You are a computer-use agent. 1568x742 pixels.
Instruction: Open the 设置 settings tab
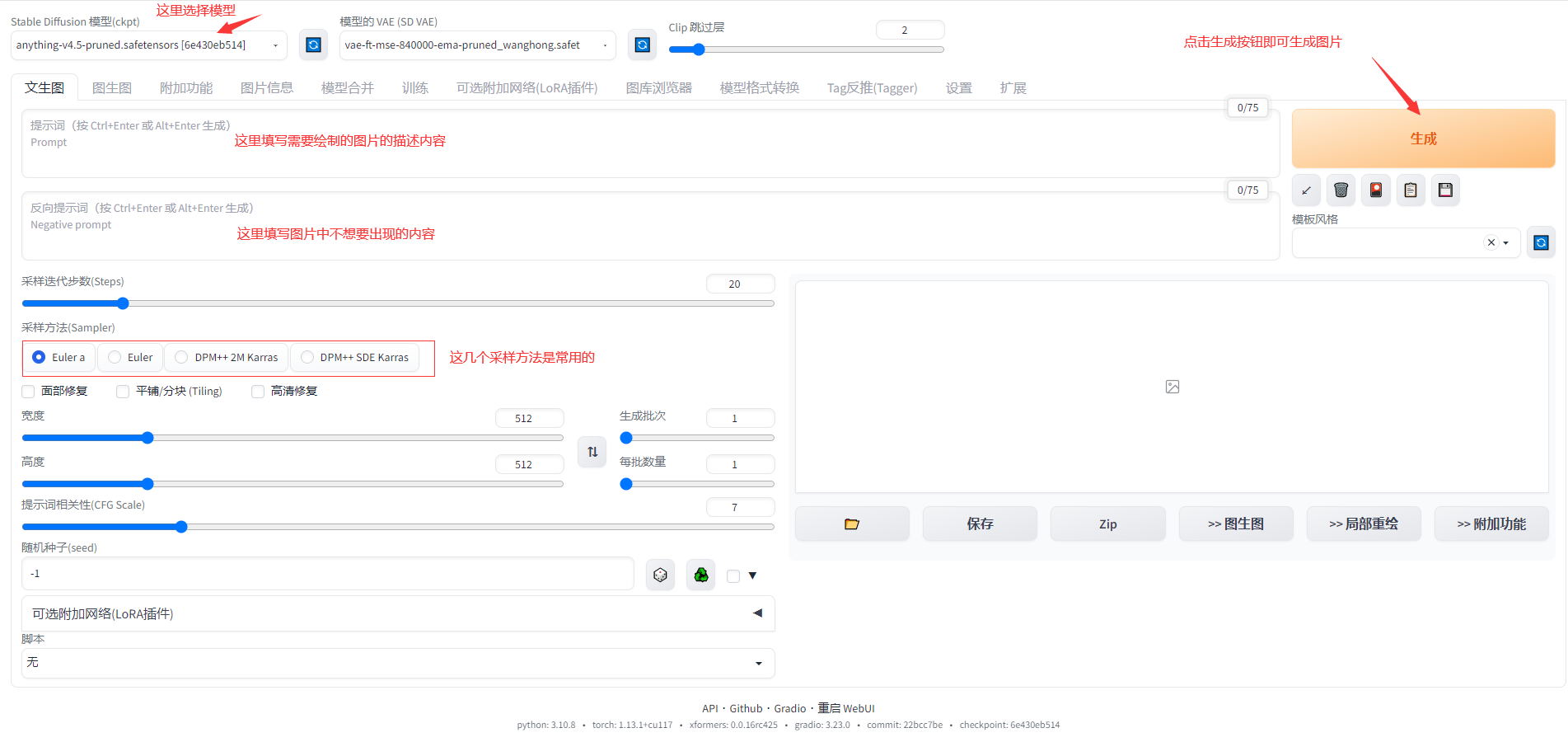tap(958, 87)
